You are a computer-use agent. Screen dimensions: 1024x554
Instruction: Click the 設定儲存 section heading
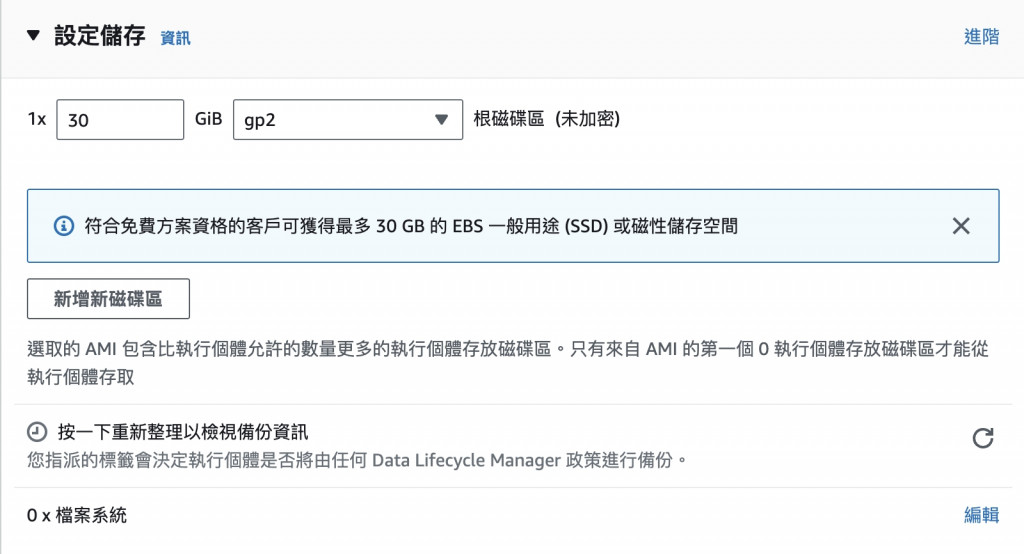99,37
